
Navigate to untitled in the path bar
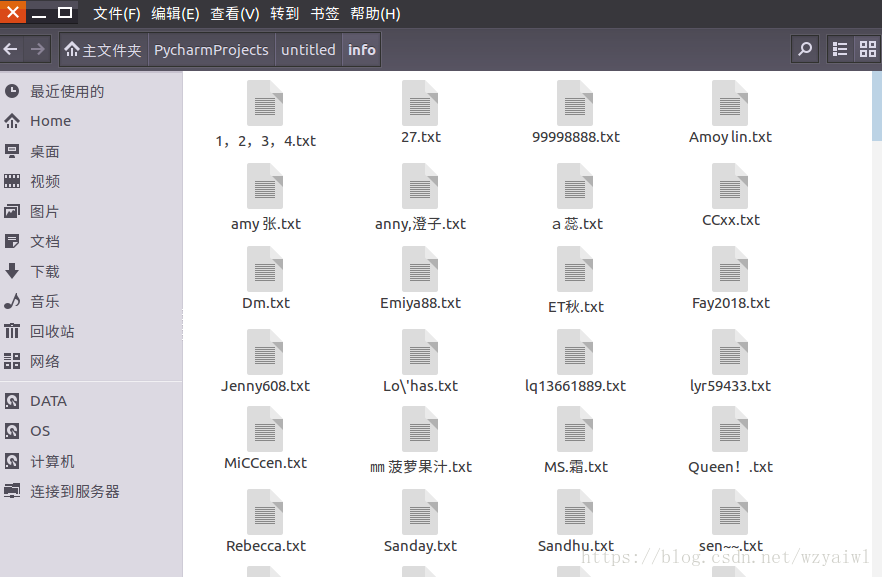308,49
